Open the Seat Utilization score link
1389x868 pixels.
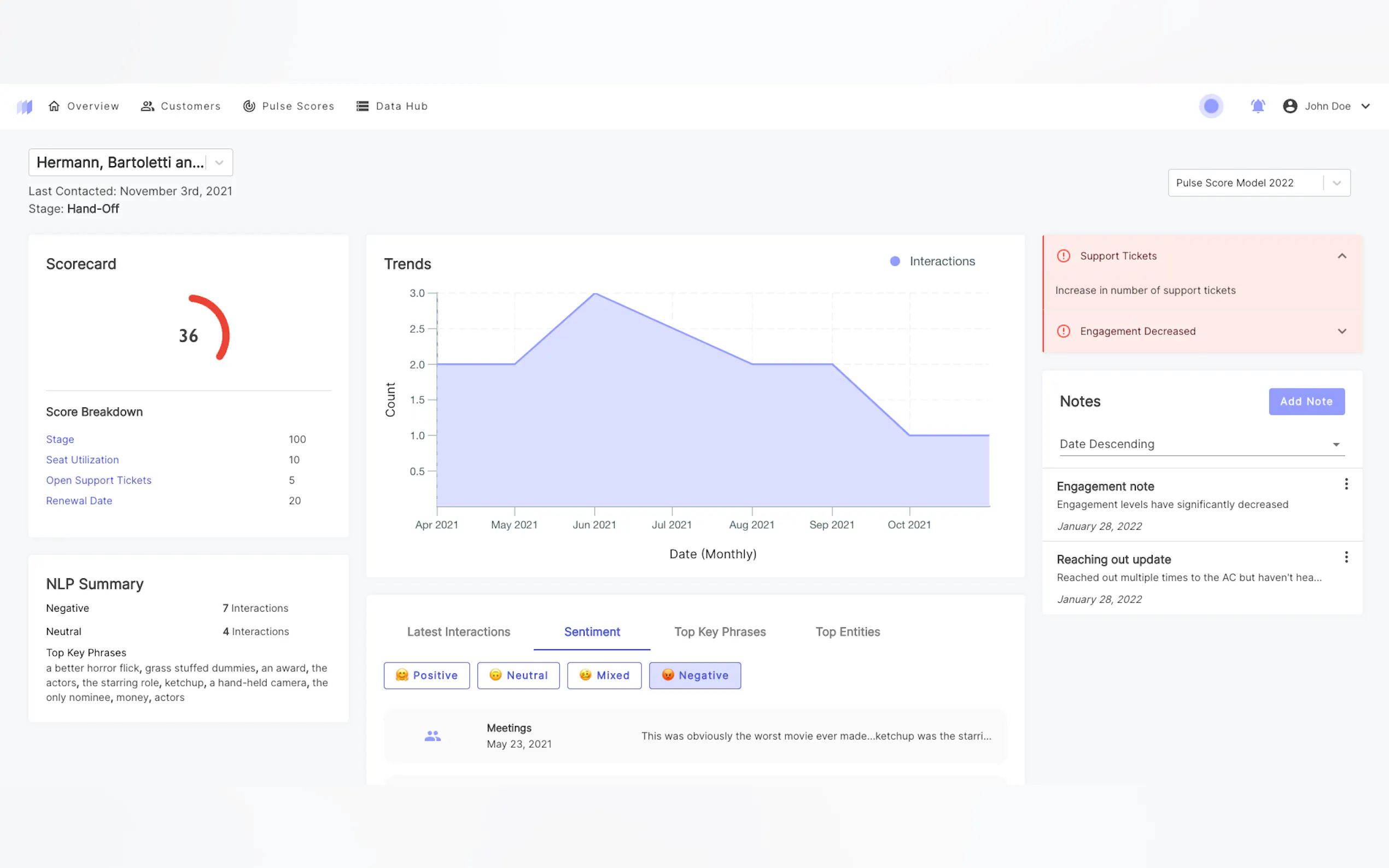(x=82, y=460)
